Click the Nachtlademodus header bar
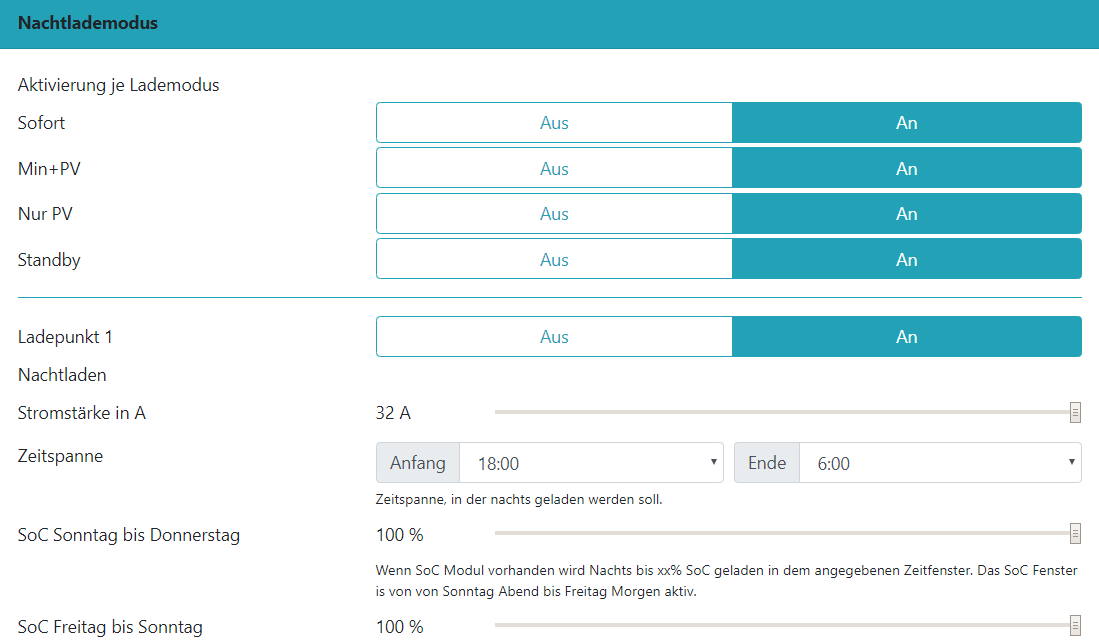This screenshot has width=1099, height=642. point(549,23)
